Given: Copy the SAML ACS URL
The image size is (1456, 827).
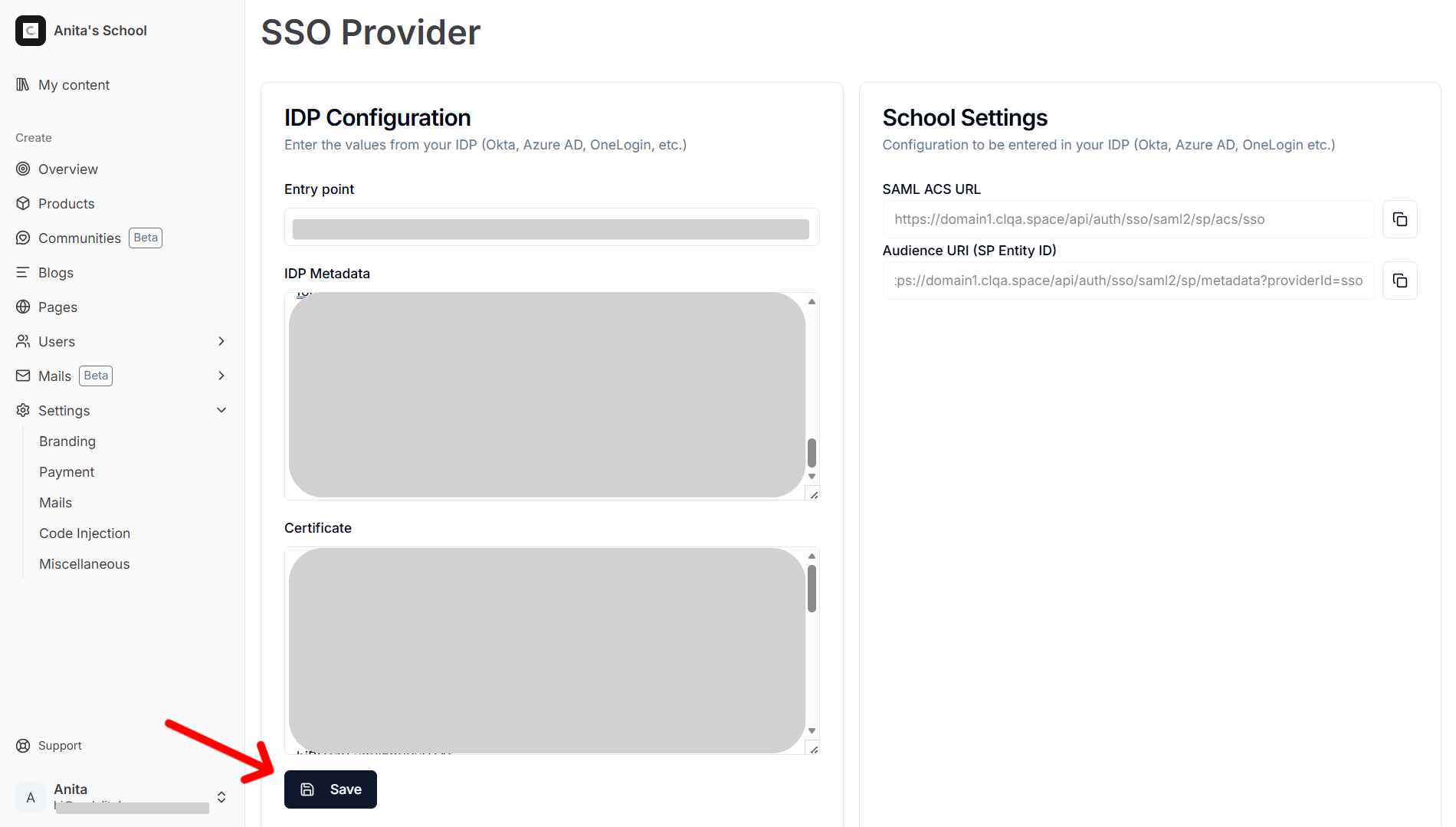Looking at the screenshot, I should (x=1400, y=219).
